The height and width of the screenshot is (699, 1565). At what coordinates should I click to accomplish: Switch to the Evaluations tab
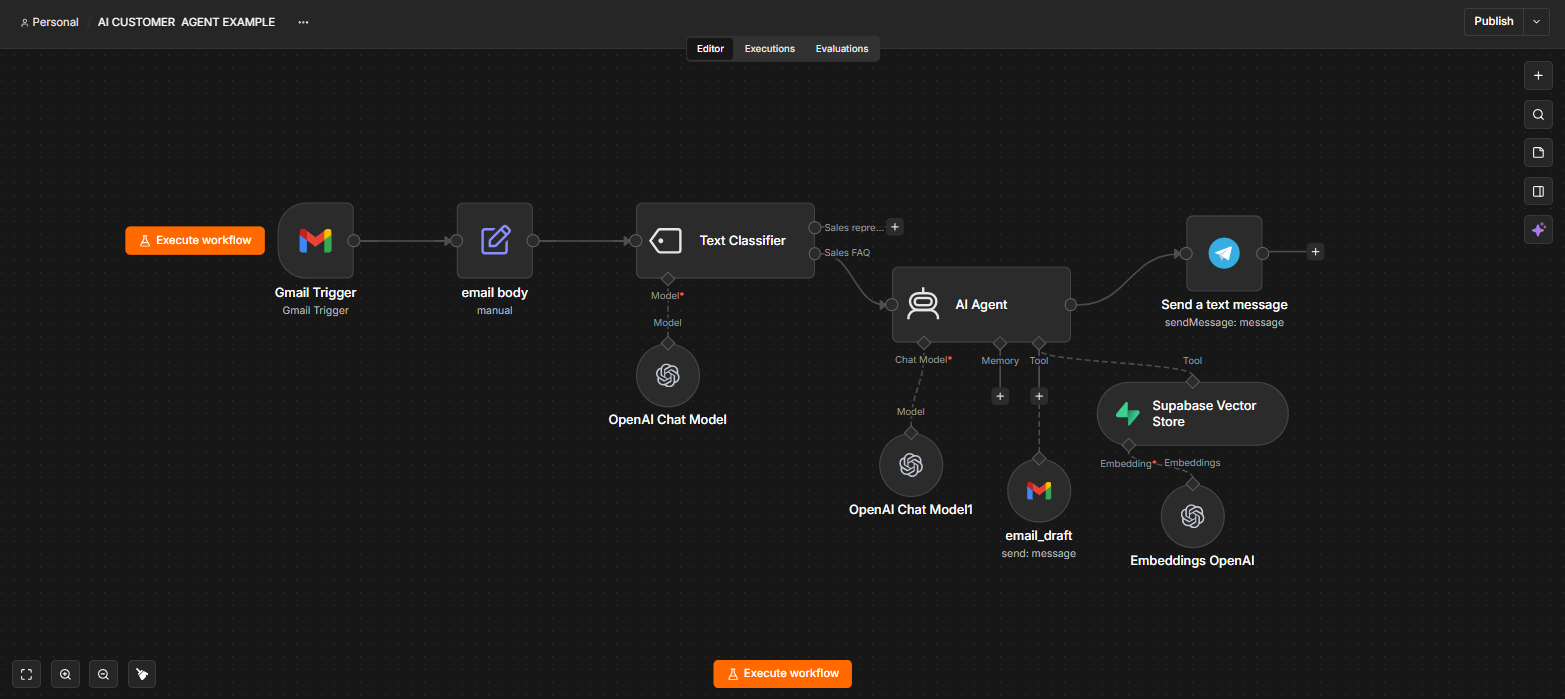[x=842, y=48]
